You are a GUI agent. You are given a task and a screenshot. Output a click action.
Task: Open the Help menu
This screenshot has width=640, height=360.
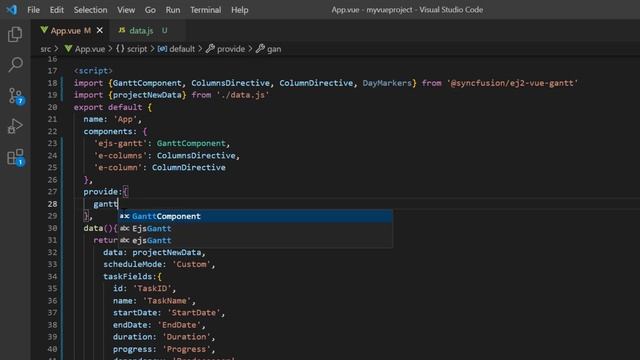pos(240,10)
